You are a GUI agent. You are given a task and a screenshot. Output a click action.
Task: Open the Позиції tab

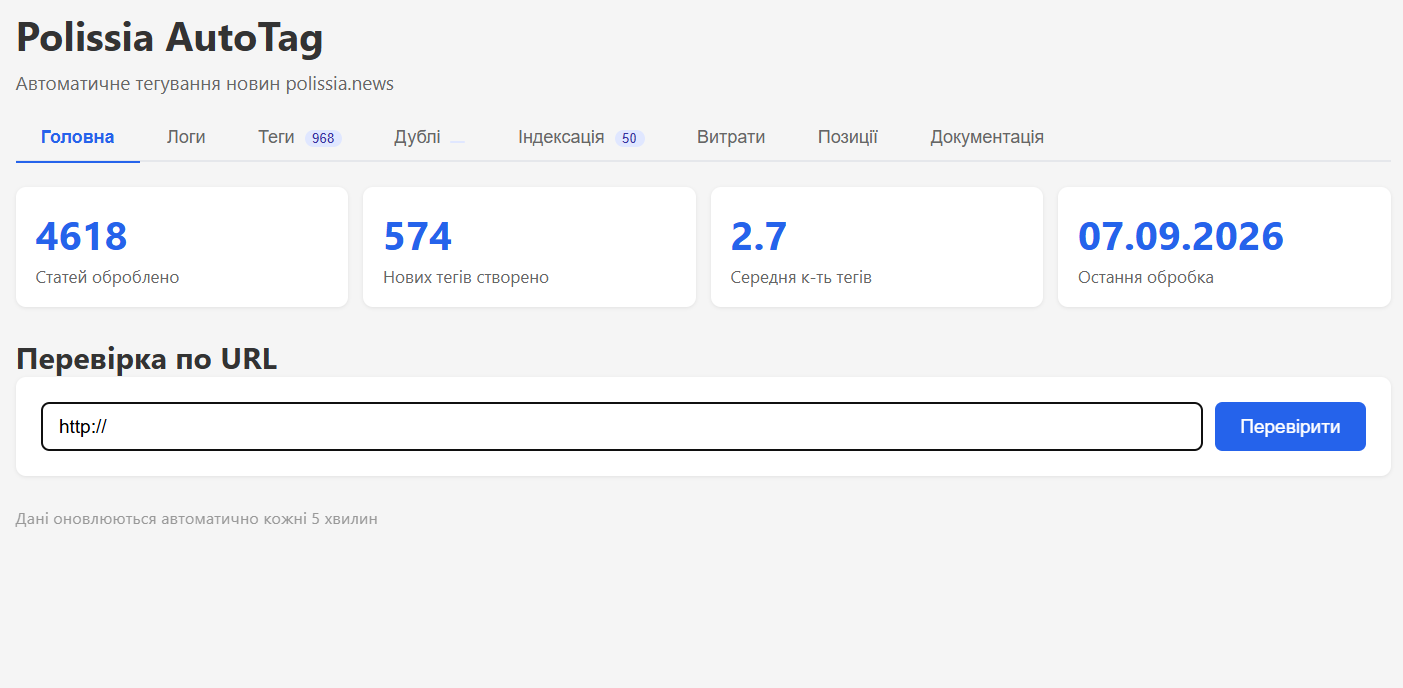[848, 137]
